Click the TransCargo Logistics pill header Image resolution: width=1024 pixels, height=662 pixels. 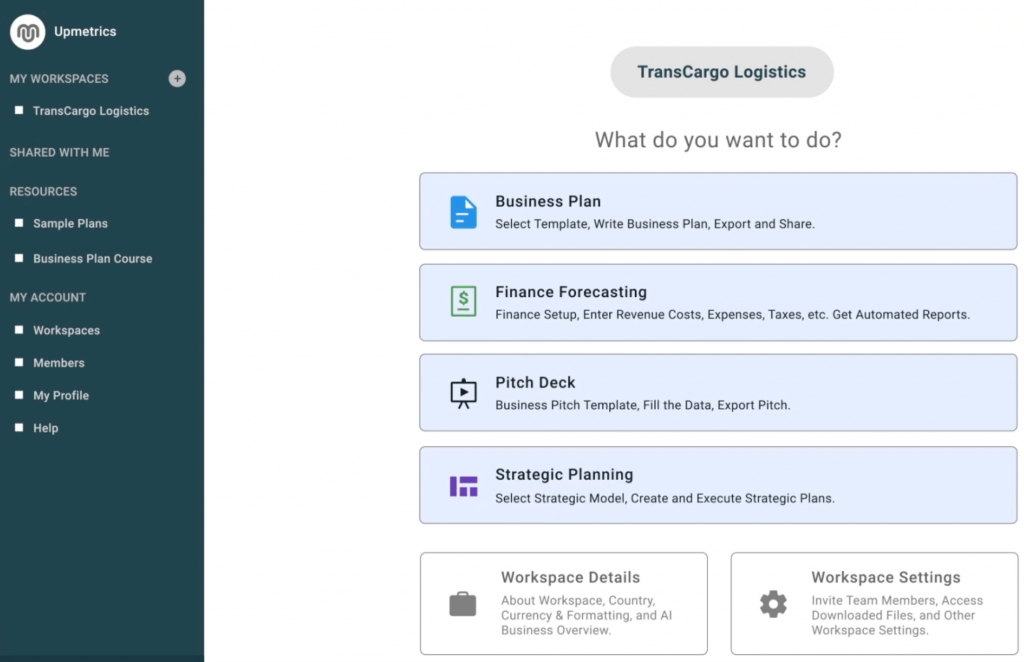722,72
